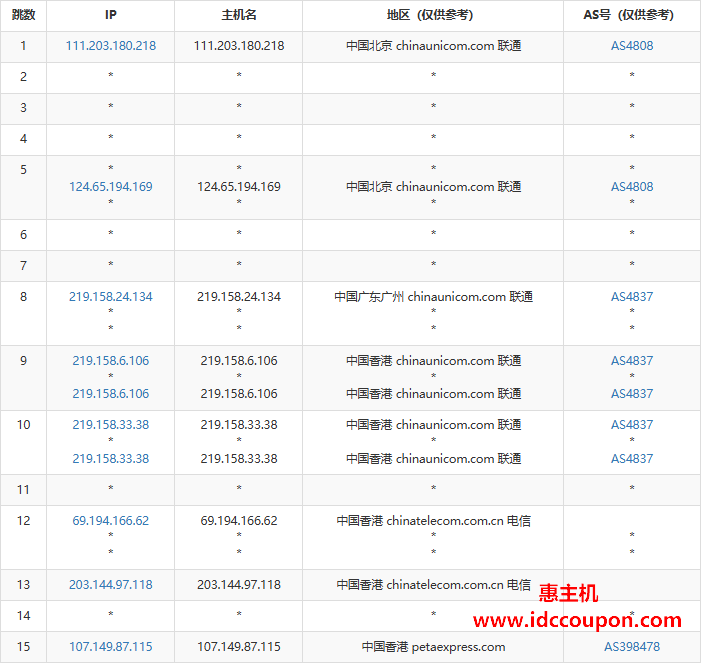Select hostname text 124.65.194.169 in 主机名 column

pyautogui.click(x=239, y=186)
